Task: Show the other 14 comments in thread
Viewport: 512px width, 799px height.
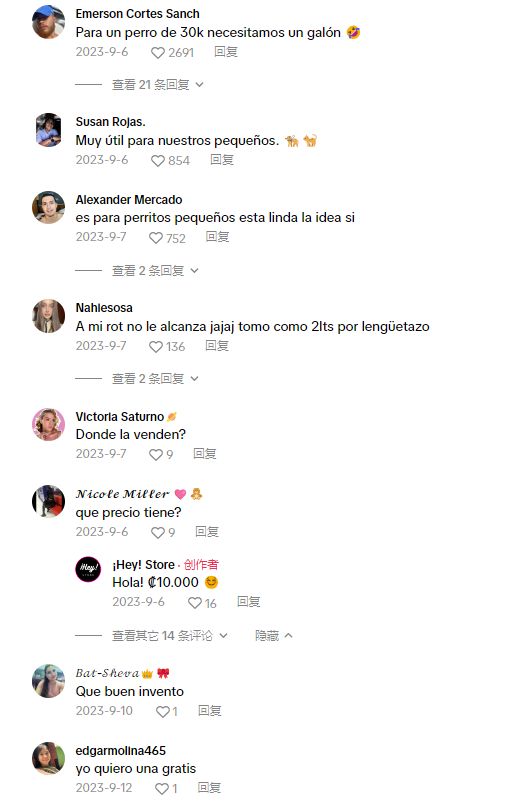Action: tap(170, 635)
